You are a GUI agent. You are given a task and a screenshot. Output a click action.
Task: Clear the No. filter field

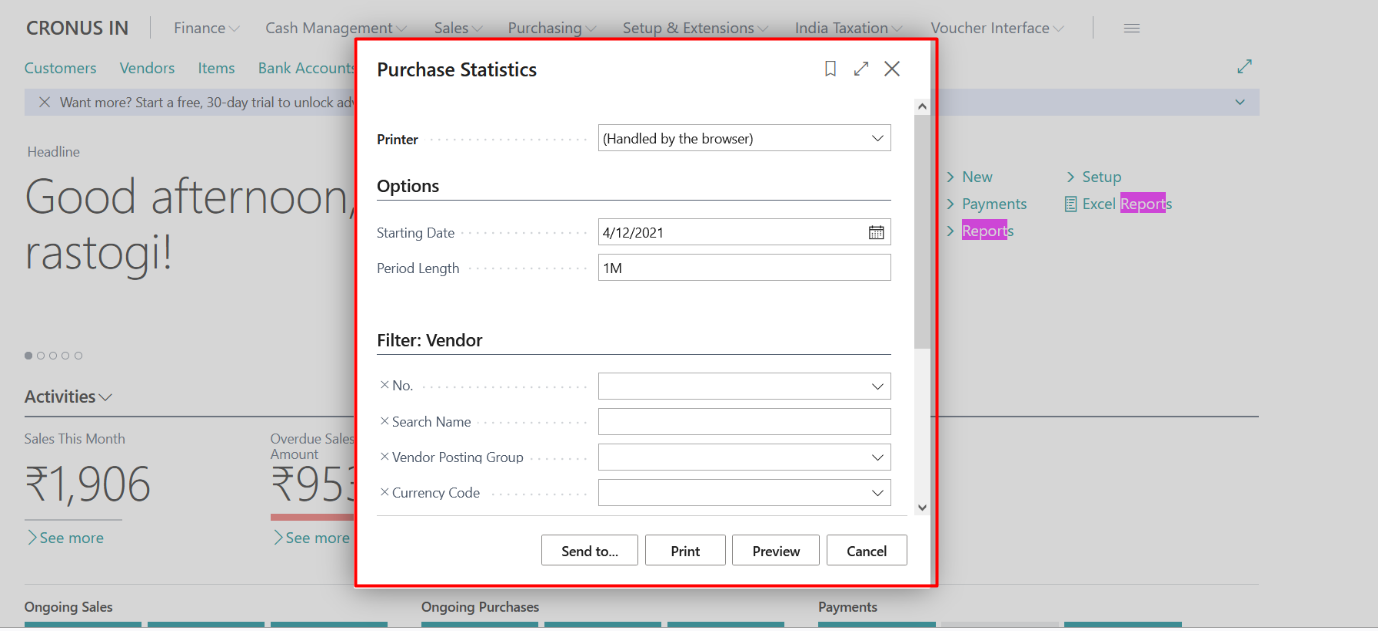point(385,385)
